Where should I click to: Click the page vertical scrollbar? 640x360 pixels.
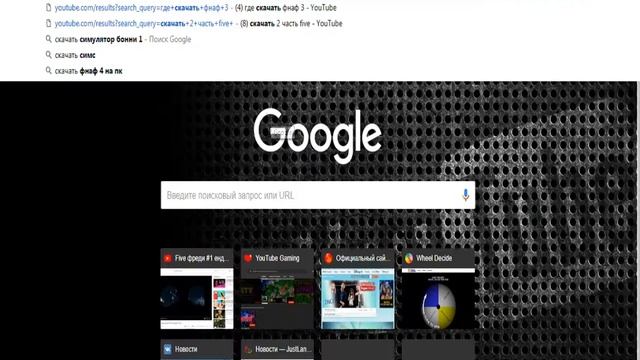pos(638,220)
